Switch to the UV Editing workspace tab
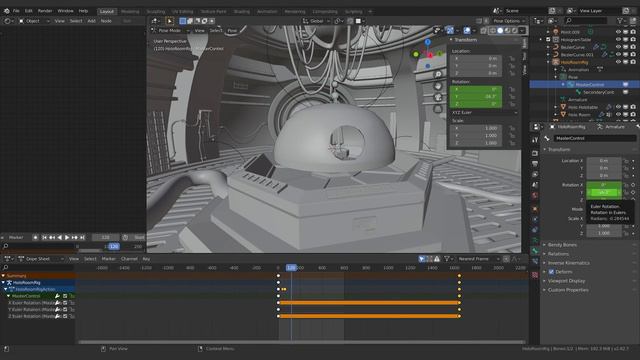This screenshot has height=360, width=640. click(182, 11)
